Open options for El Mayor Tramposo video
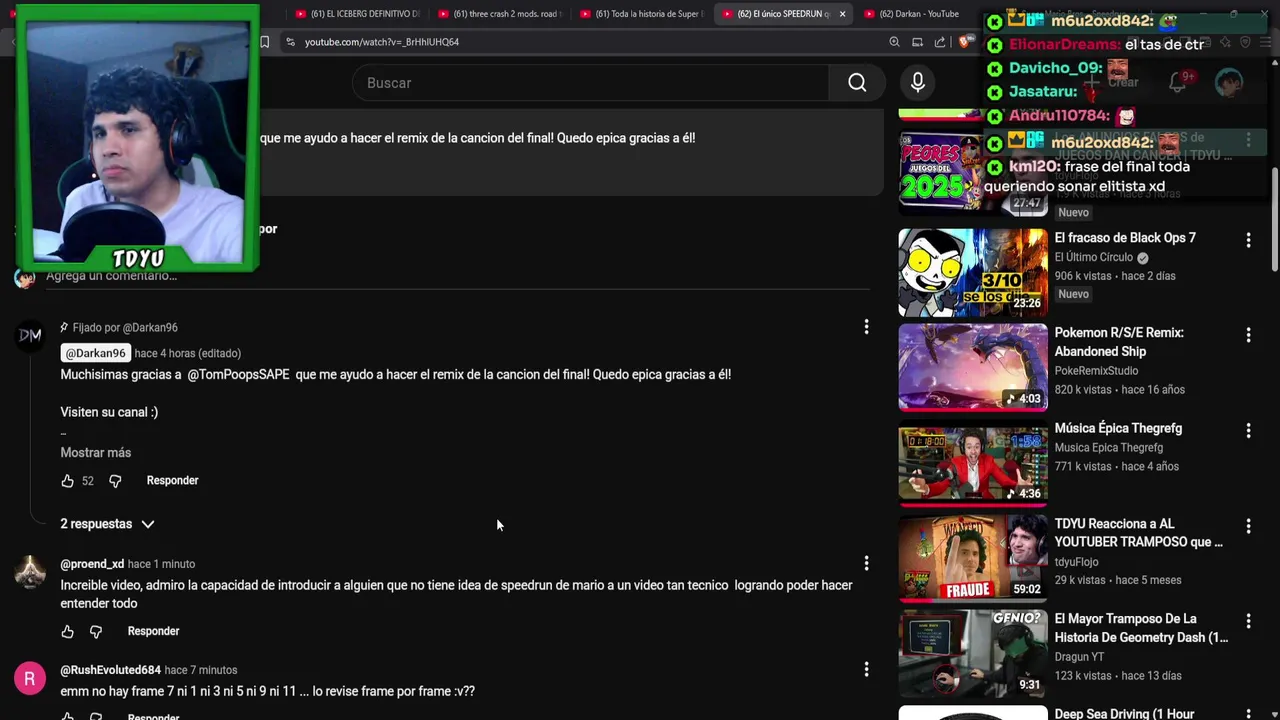This screenshot has width=1280, height=720. (x=1248, y=621)
